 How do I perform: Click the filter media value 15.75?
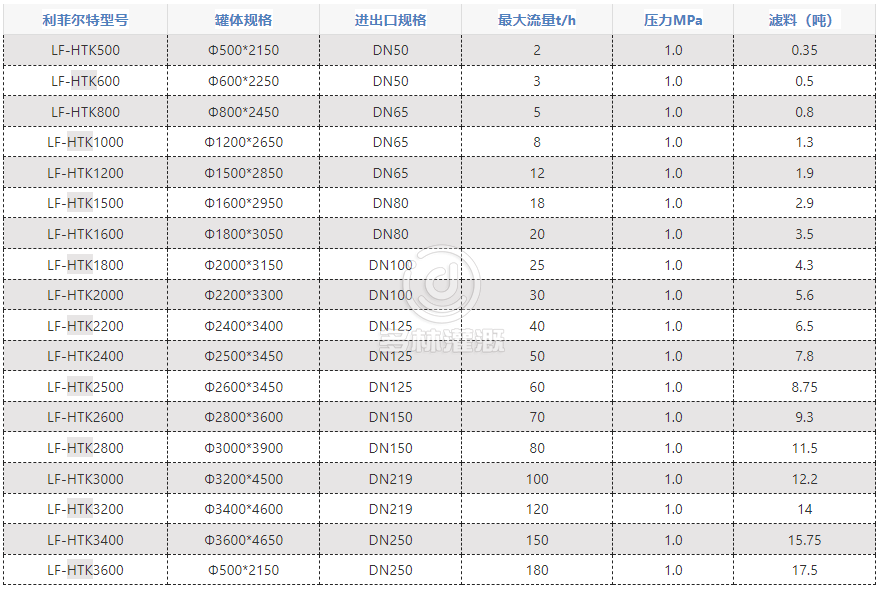(x=804, y=540)
